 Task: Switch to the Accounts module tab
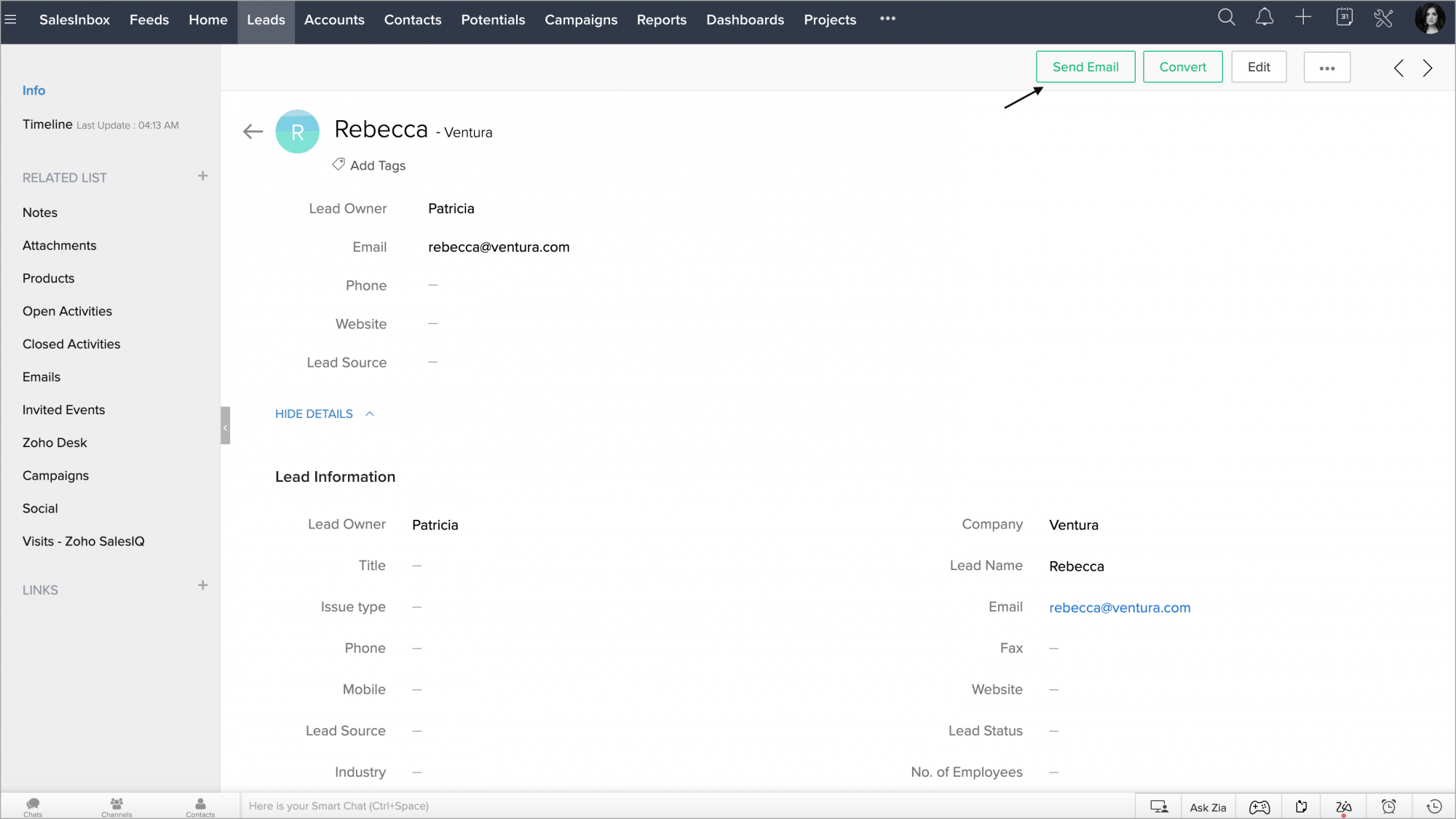pos(334,20)
